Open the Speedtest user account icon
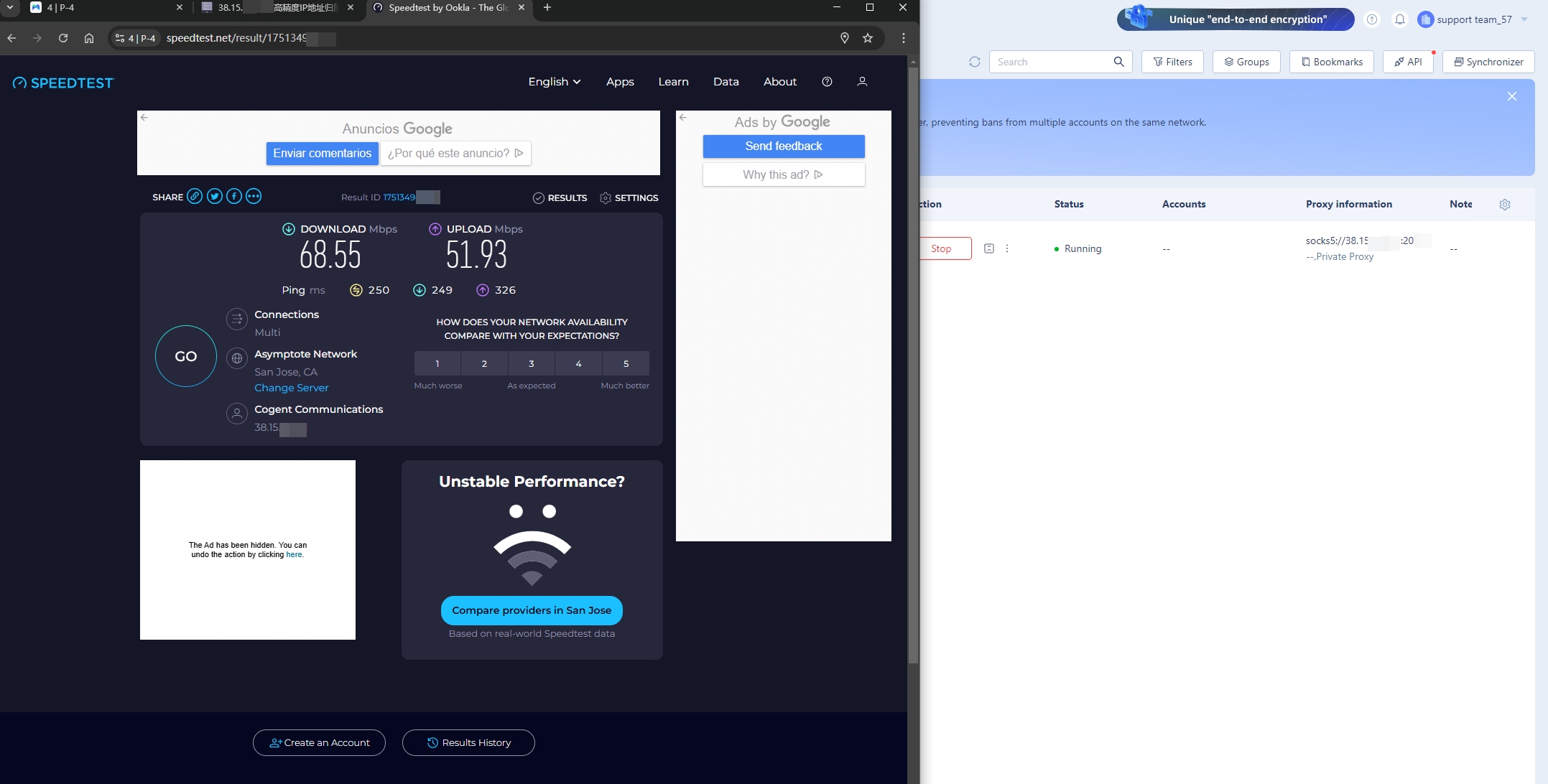Screen dimensions: 1548x784 862,82
